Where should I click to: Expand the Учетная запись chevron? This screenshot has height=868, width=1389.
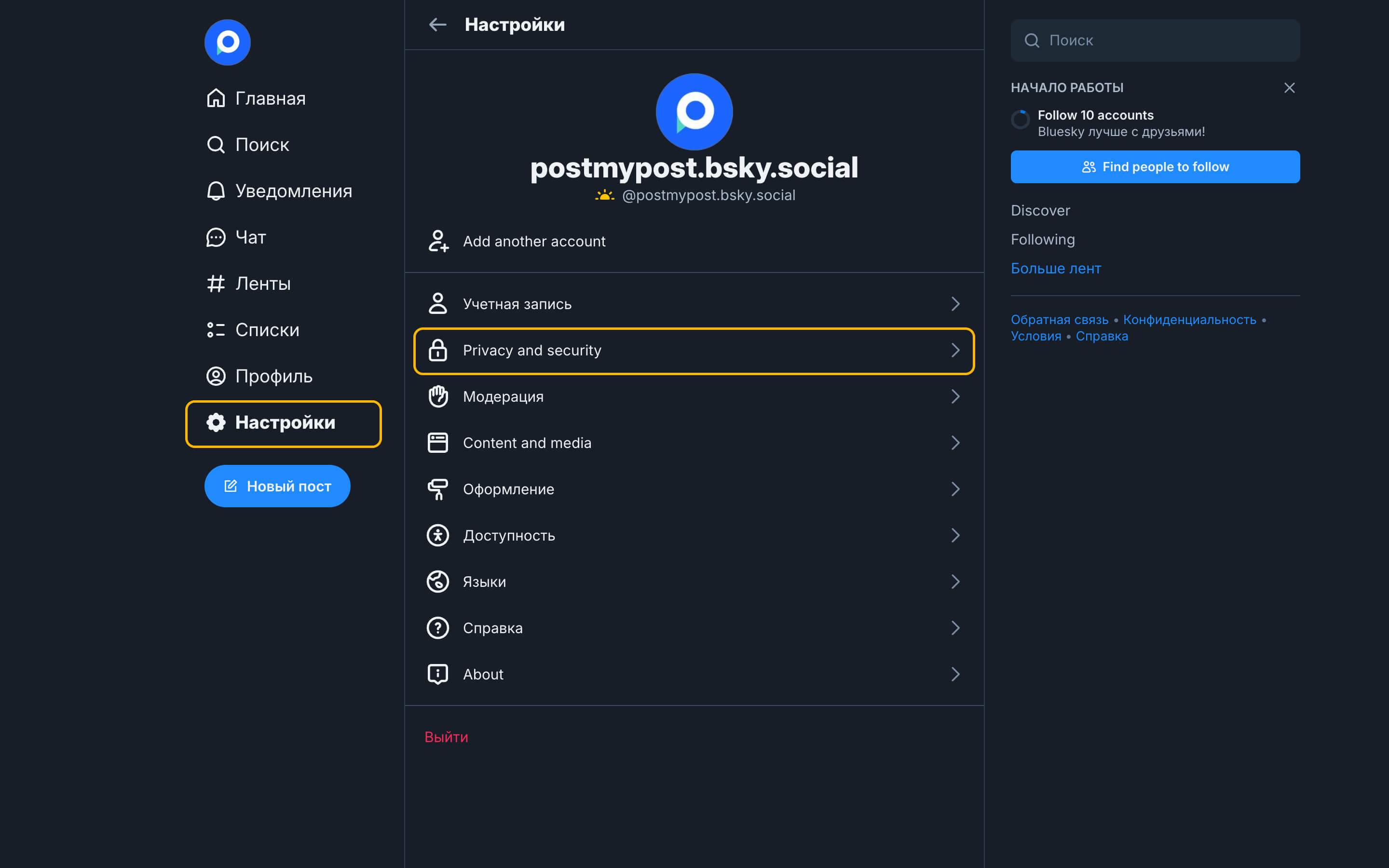955,304
